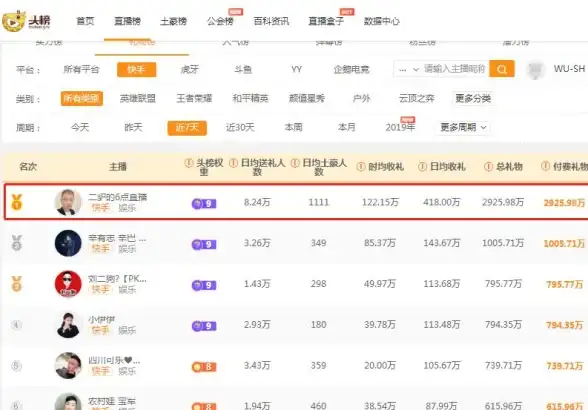Open 首页 nav item

tap(85, 21)
